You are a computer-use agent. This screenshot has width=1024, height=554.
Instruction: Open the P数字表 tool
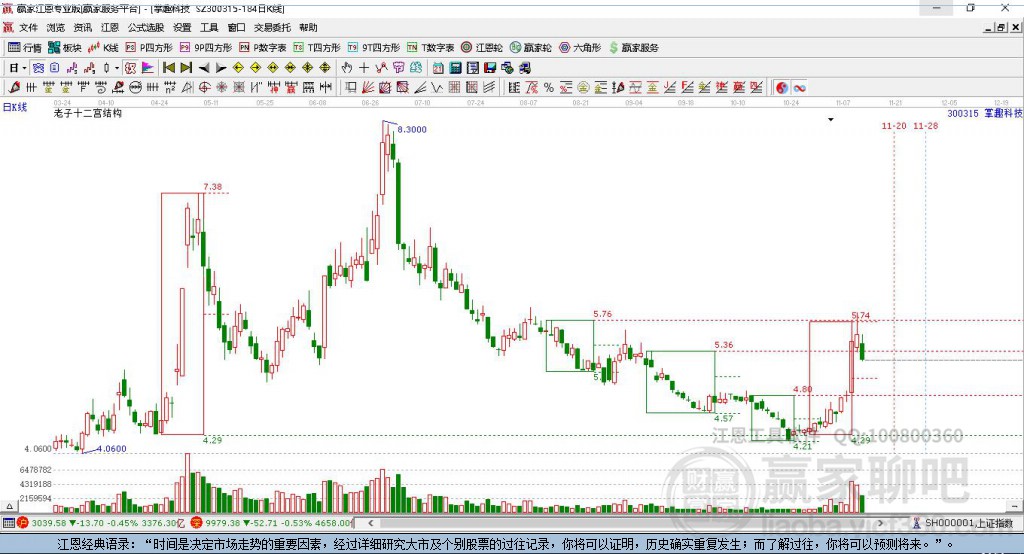(263, 48)
